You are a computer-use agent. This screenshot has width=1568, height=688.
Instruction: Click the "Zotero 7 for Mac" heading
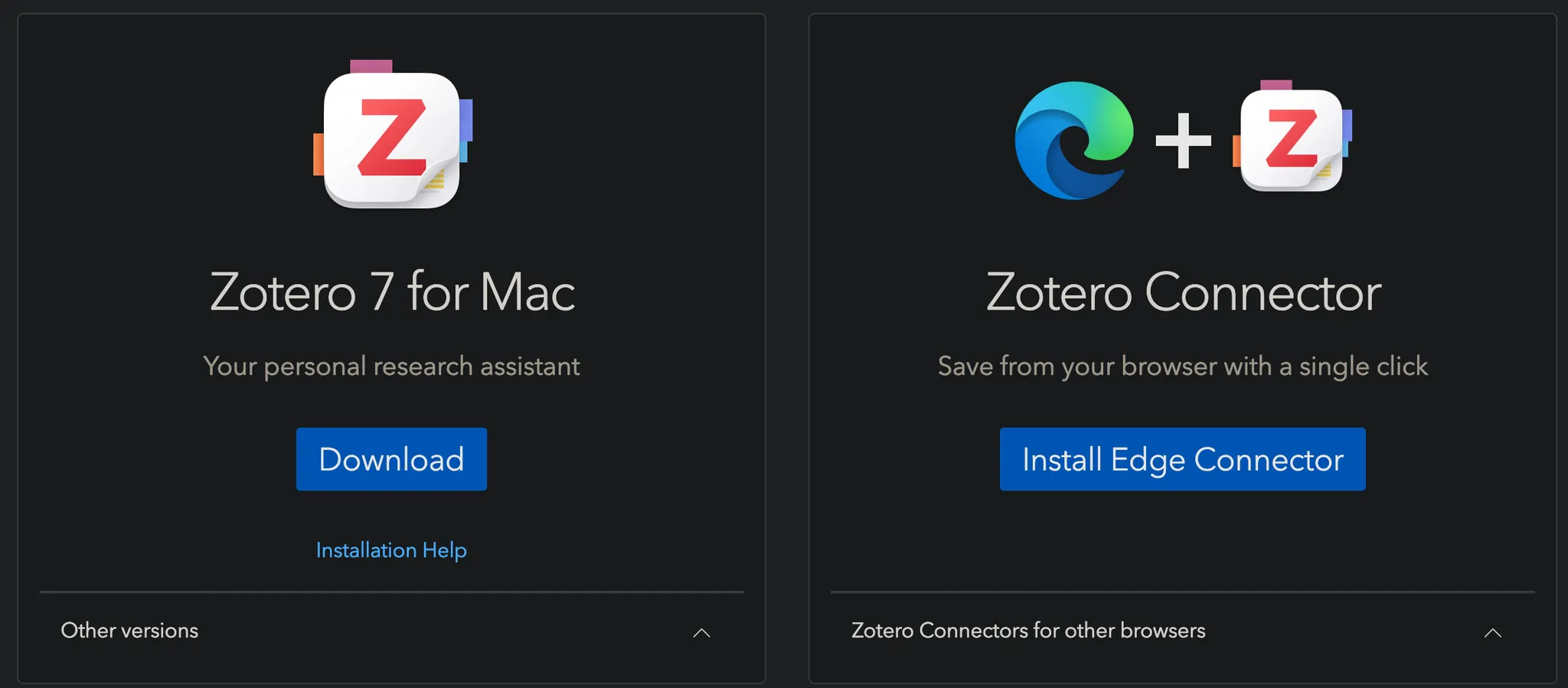coord(392,292)
